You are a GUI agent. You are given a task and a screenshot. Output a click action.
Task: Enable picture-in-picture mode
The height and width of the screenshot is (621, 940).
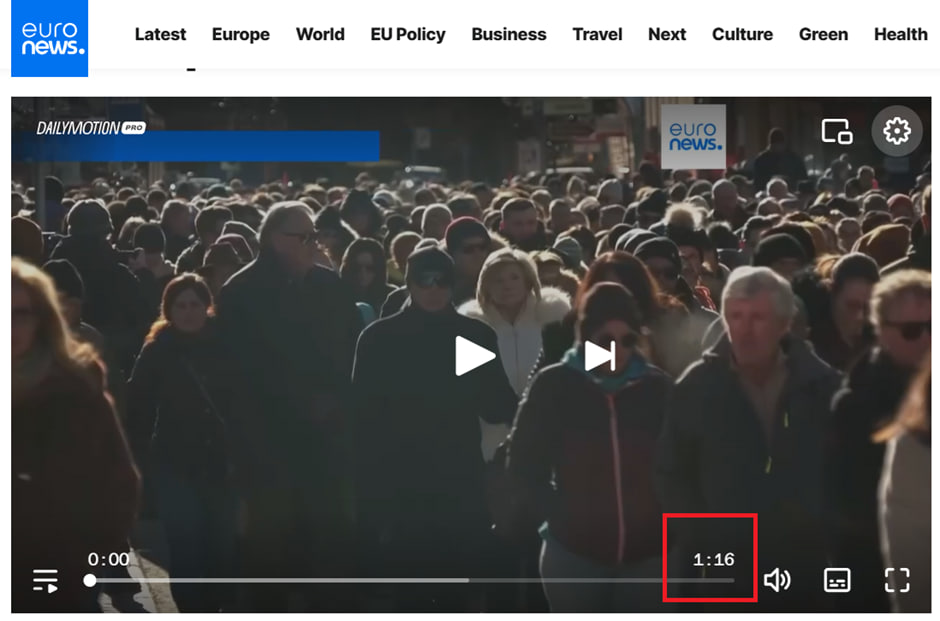pyautogui.click(x=836, y=131)
